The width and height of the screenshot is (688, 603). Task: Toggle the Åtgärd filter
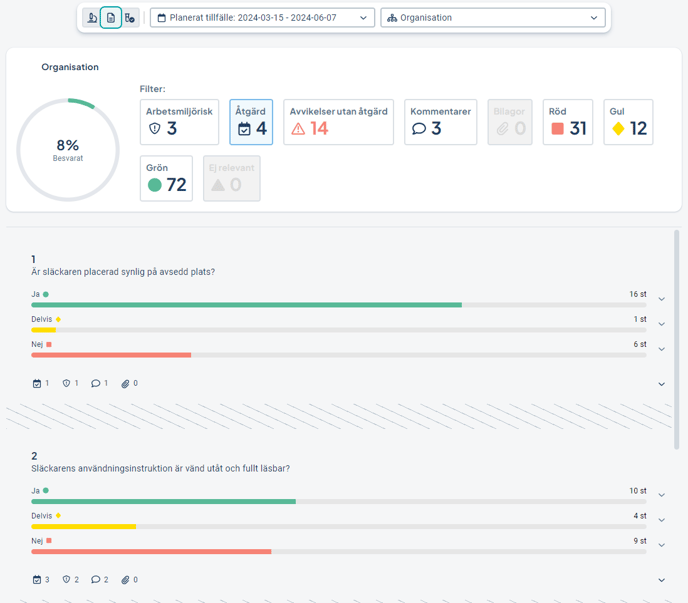coord(251,122)
